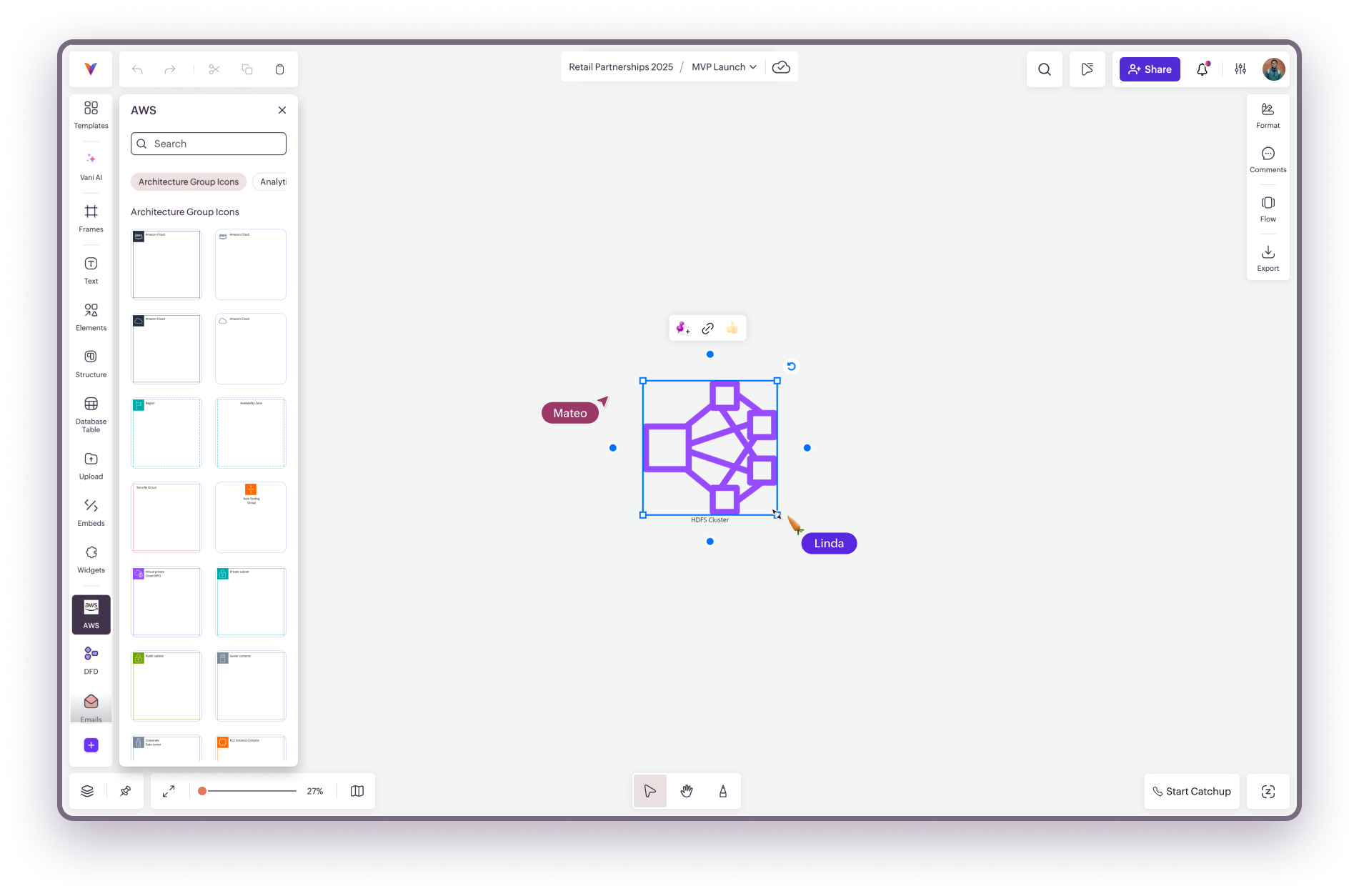This screenshot has width=1359, height=896.
Task: React with the thumbs-up icon
Action: (732, 328)
